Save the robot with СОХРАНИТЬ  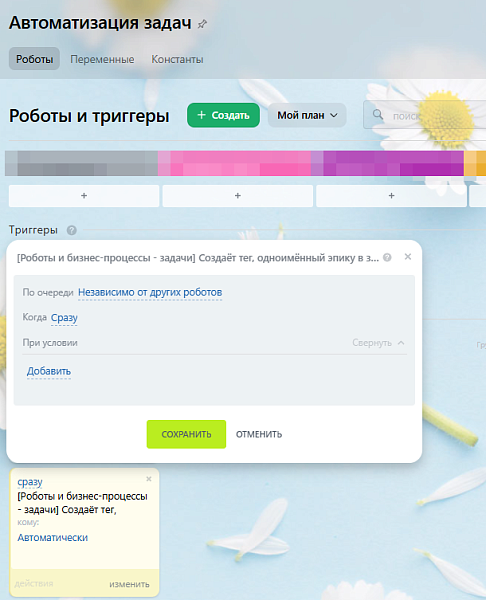(186, 434)
